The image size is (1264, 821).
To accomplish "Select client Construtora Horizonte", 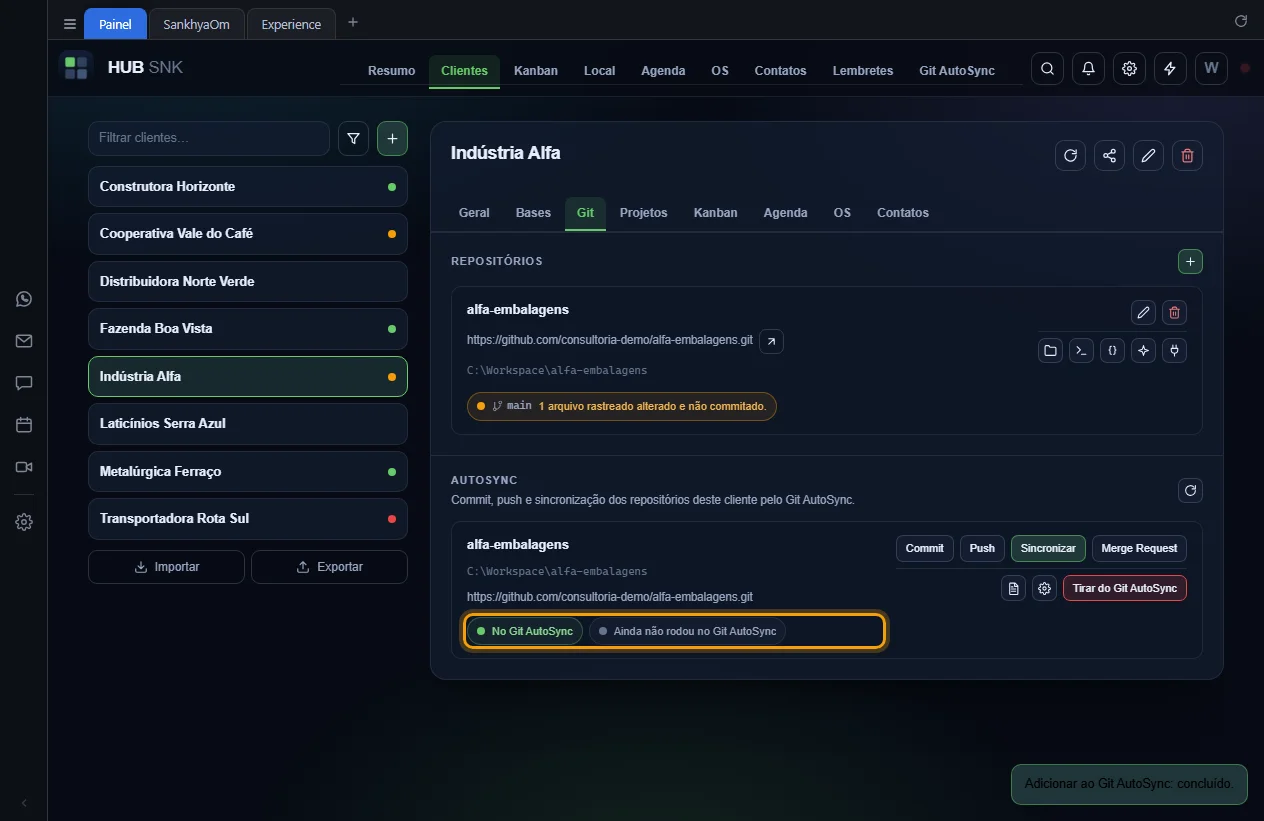I will point(248,187).
